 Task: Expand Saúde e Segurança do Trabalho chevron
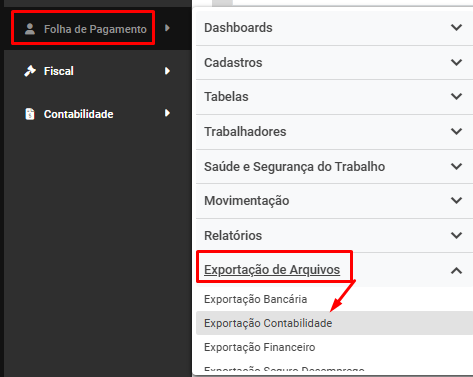coord(456,166)
